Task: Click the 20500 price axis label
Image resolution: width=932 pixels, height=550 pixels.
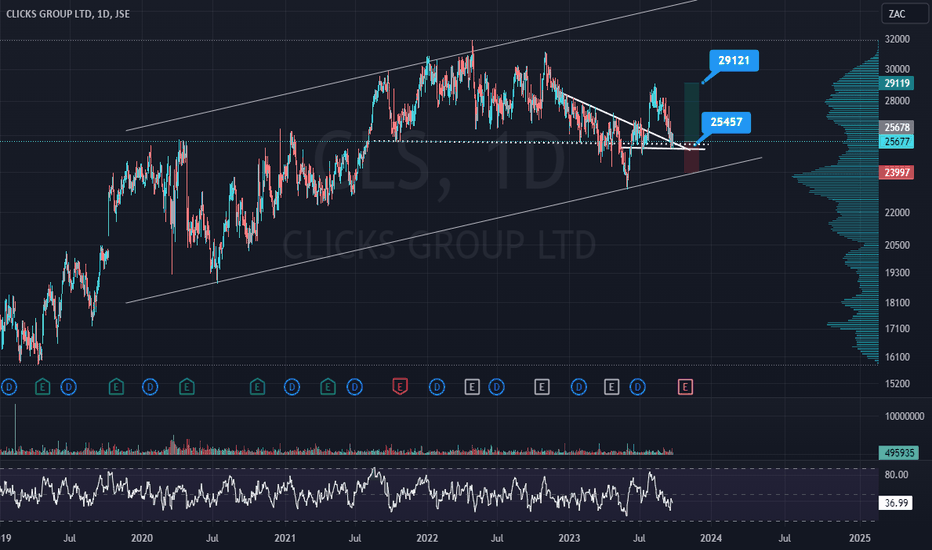Action: coord(897,245)
